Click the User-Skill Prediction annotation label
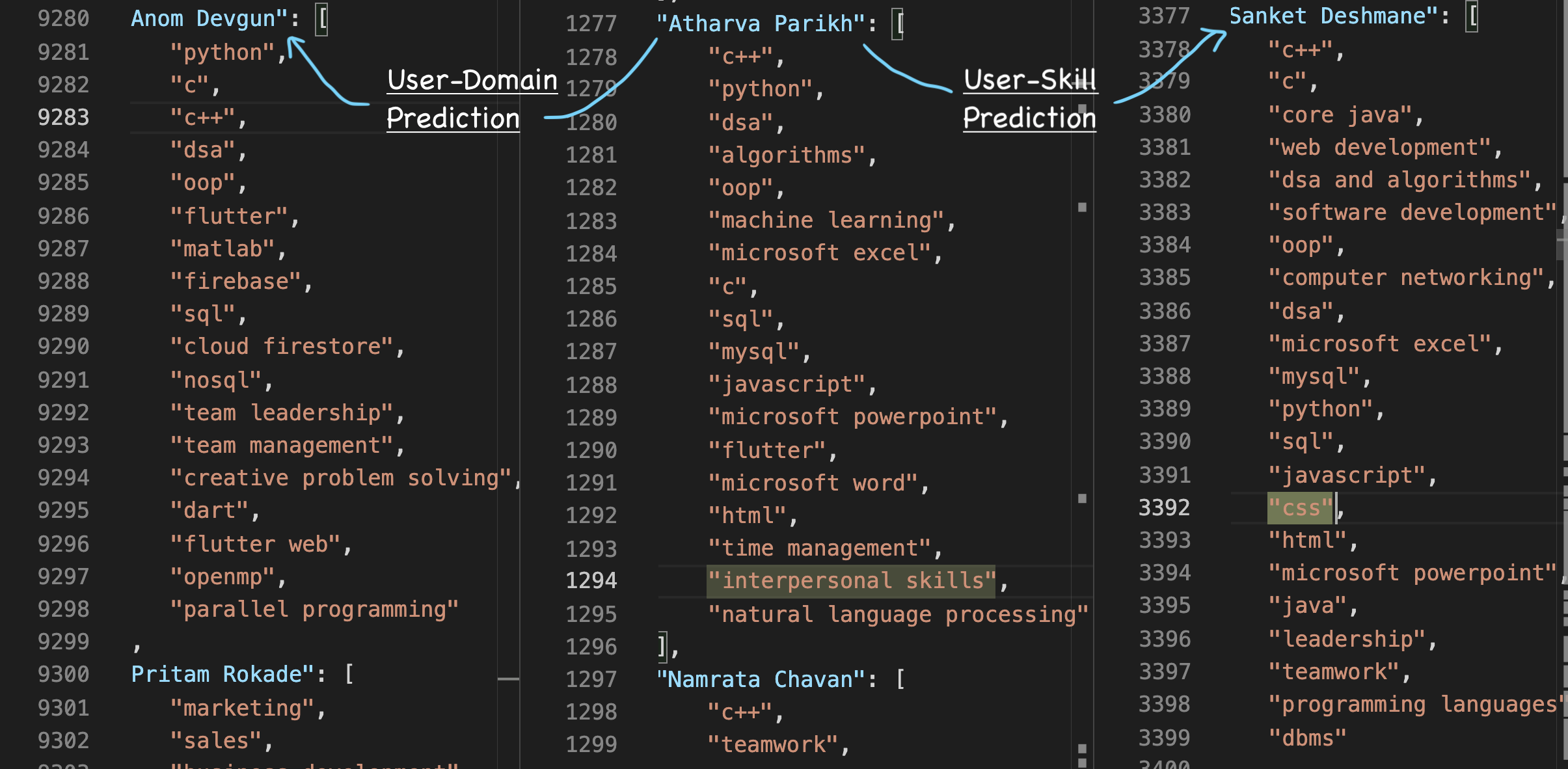The width and height of the screenshot is (1568, 769). point(1029,99)
